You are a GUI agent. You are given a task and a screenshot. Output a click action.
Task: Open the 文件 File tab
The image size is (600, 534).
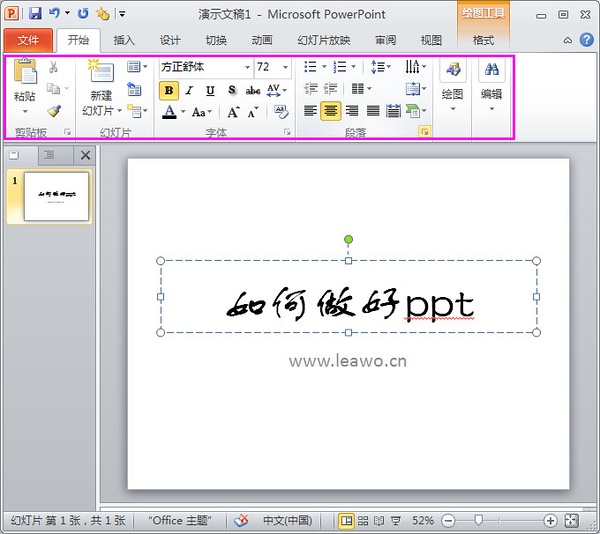pos(28,40)
